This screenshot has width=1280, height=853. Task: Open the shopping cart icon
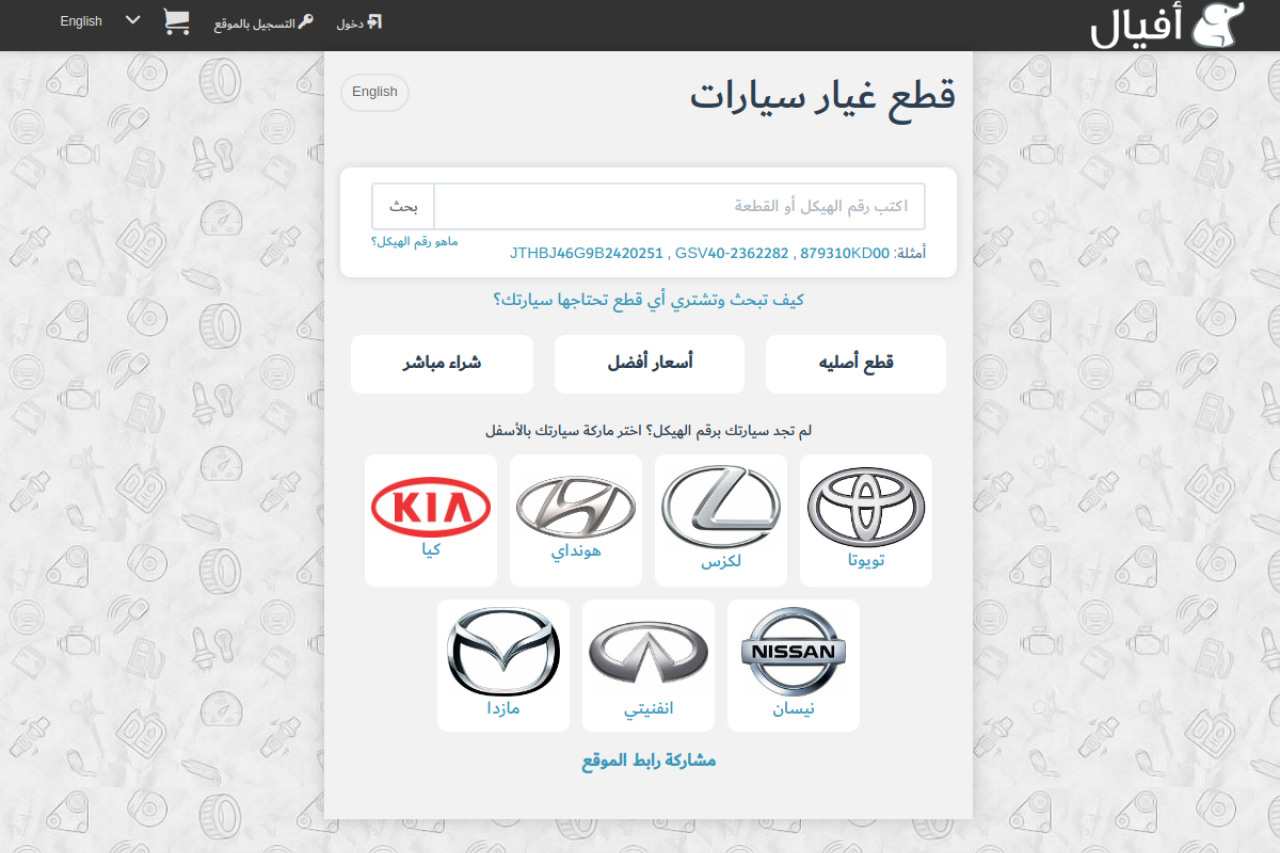[x=177, y=22]
